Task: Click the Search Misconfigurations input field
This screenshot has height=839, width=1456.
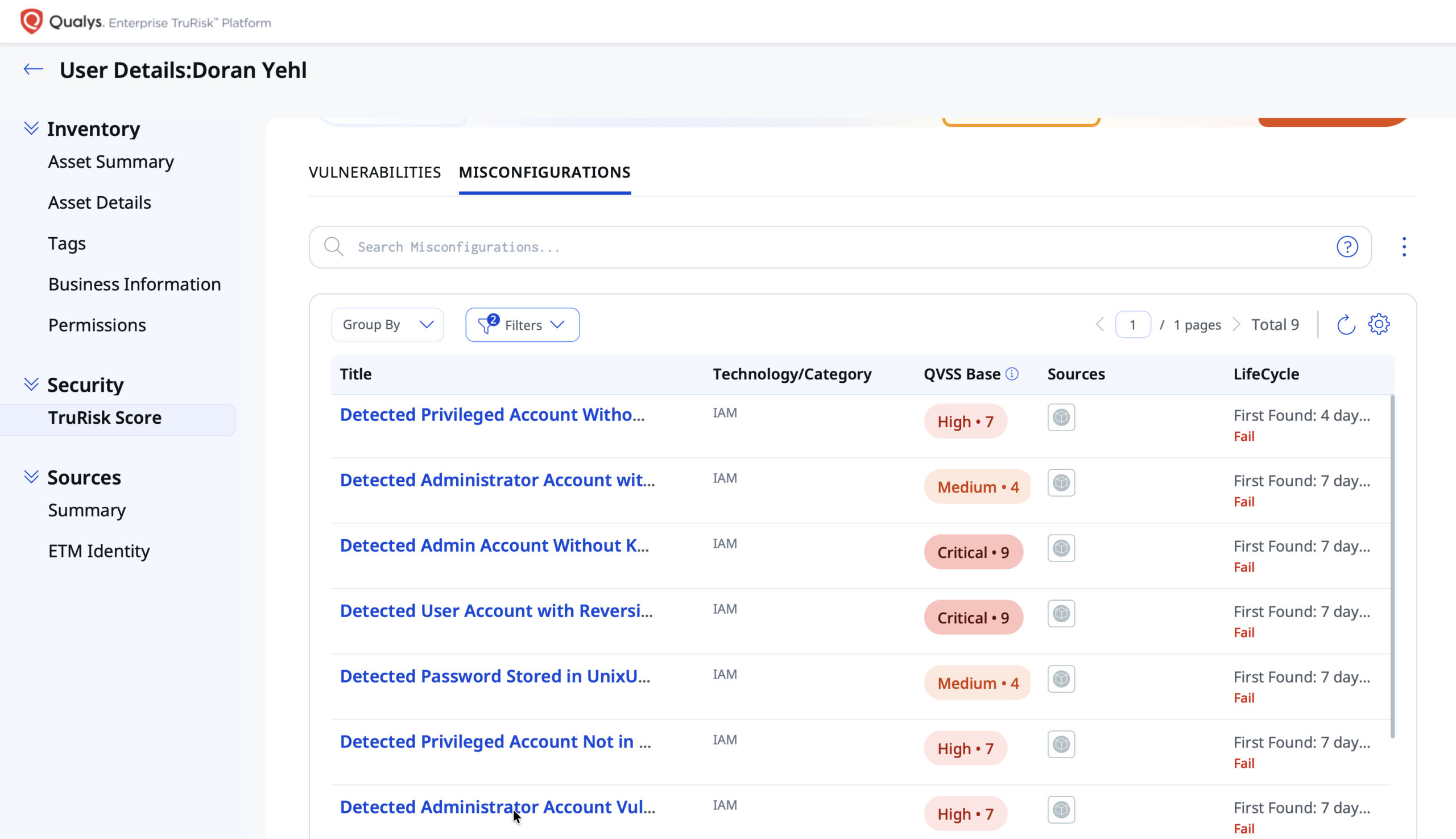Action: (839, 247)
